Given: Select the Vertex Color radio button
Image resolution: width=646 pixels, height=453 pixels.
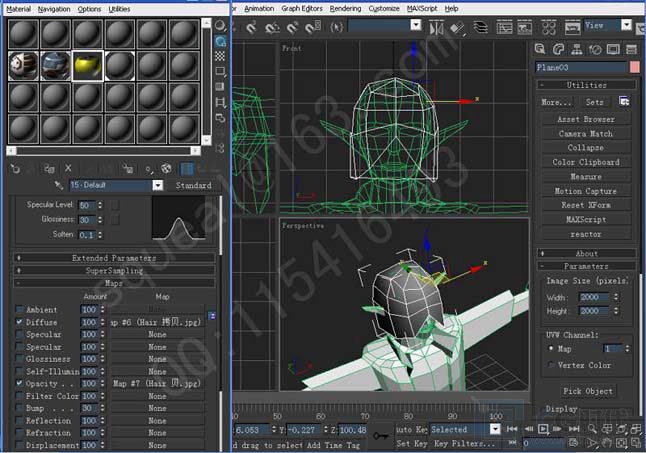Looking at the screenshot, I should point(551,365).
